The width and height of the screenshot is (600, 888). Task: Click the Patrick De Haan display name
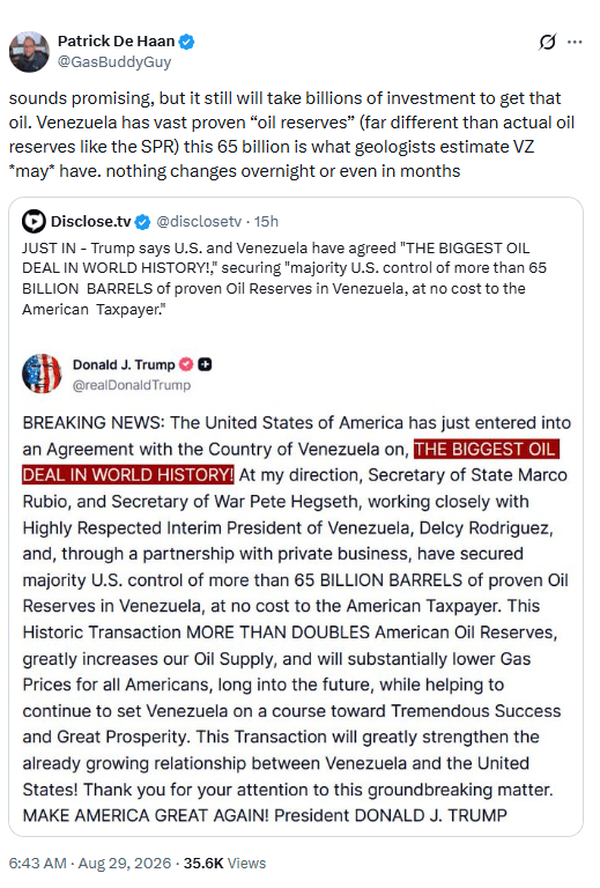tap(116, 41)
